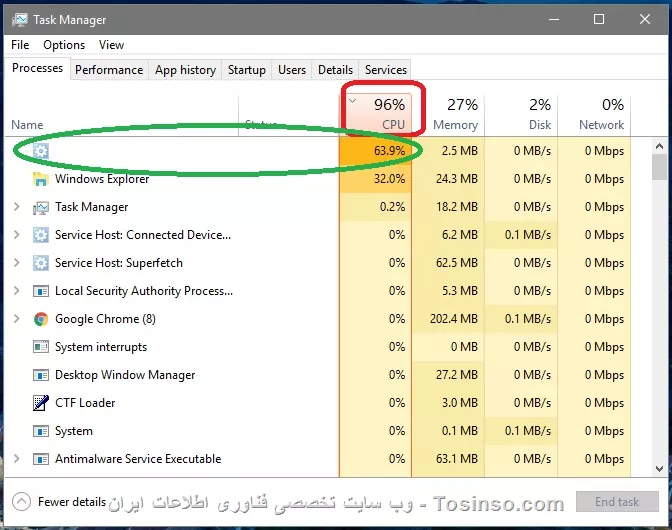This screenshot has height=530, width=672.
Task: Click the 24.3 MB memory value
Action: [x=457, y=179]
